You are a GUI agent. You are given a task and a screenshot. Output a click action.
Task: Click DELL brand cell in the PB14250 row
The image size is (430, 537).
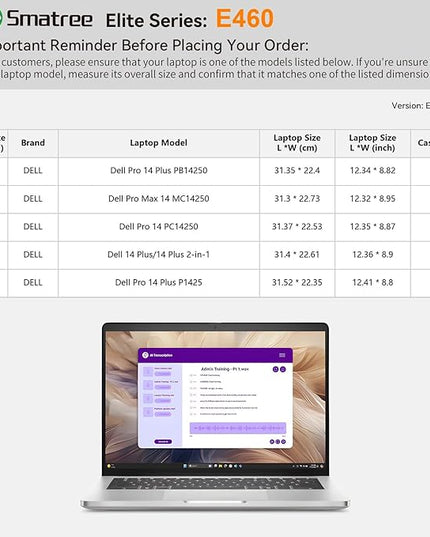33,171
